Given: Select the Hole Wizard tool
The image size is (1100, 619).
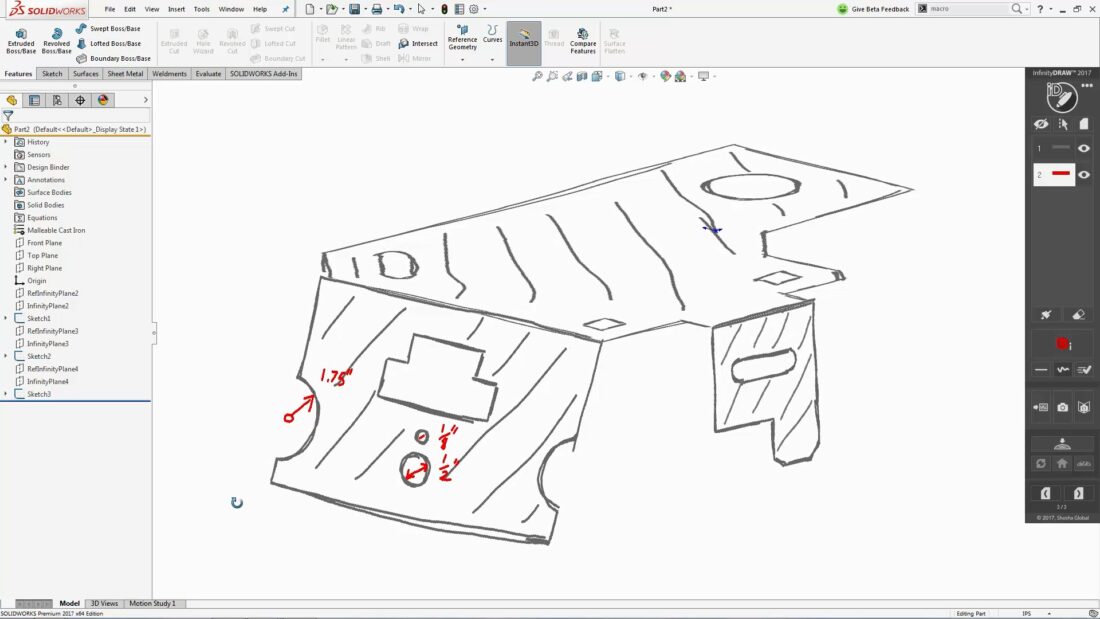Looking at the screenshot, I should [202, 40].
